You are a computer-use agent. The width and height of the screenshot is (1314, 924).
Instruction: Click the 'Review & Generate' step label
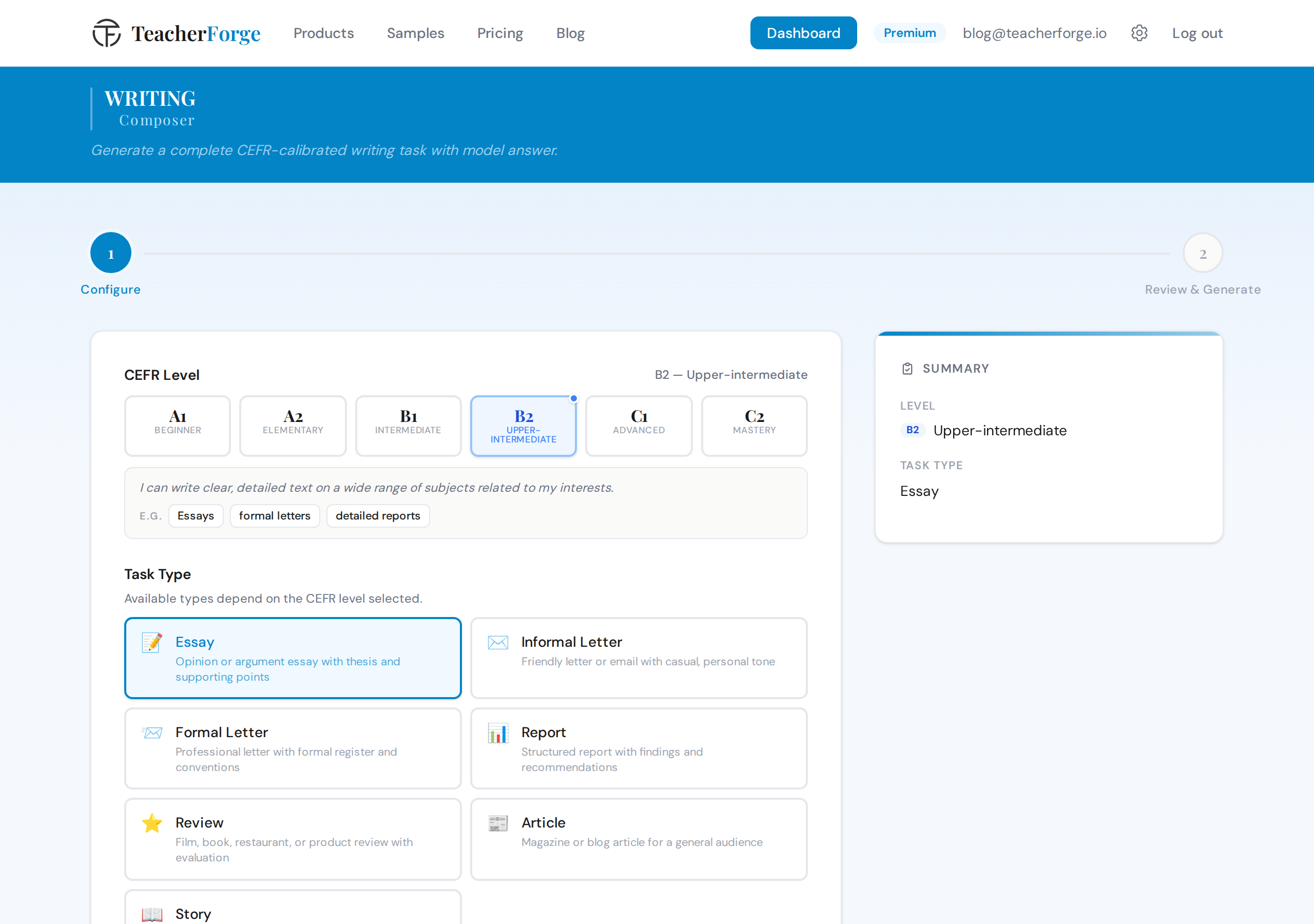click(x=1203, y=290)
